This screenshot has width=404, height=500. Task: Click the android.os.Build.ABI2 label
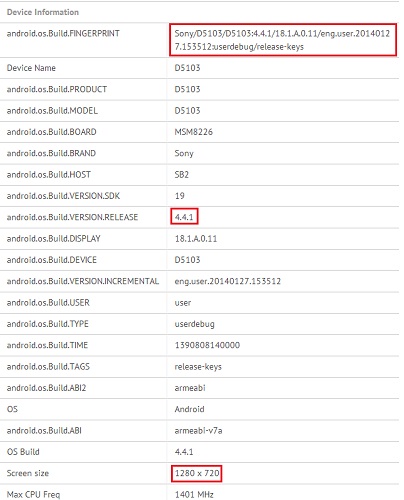(x=46, y=388)
